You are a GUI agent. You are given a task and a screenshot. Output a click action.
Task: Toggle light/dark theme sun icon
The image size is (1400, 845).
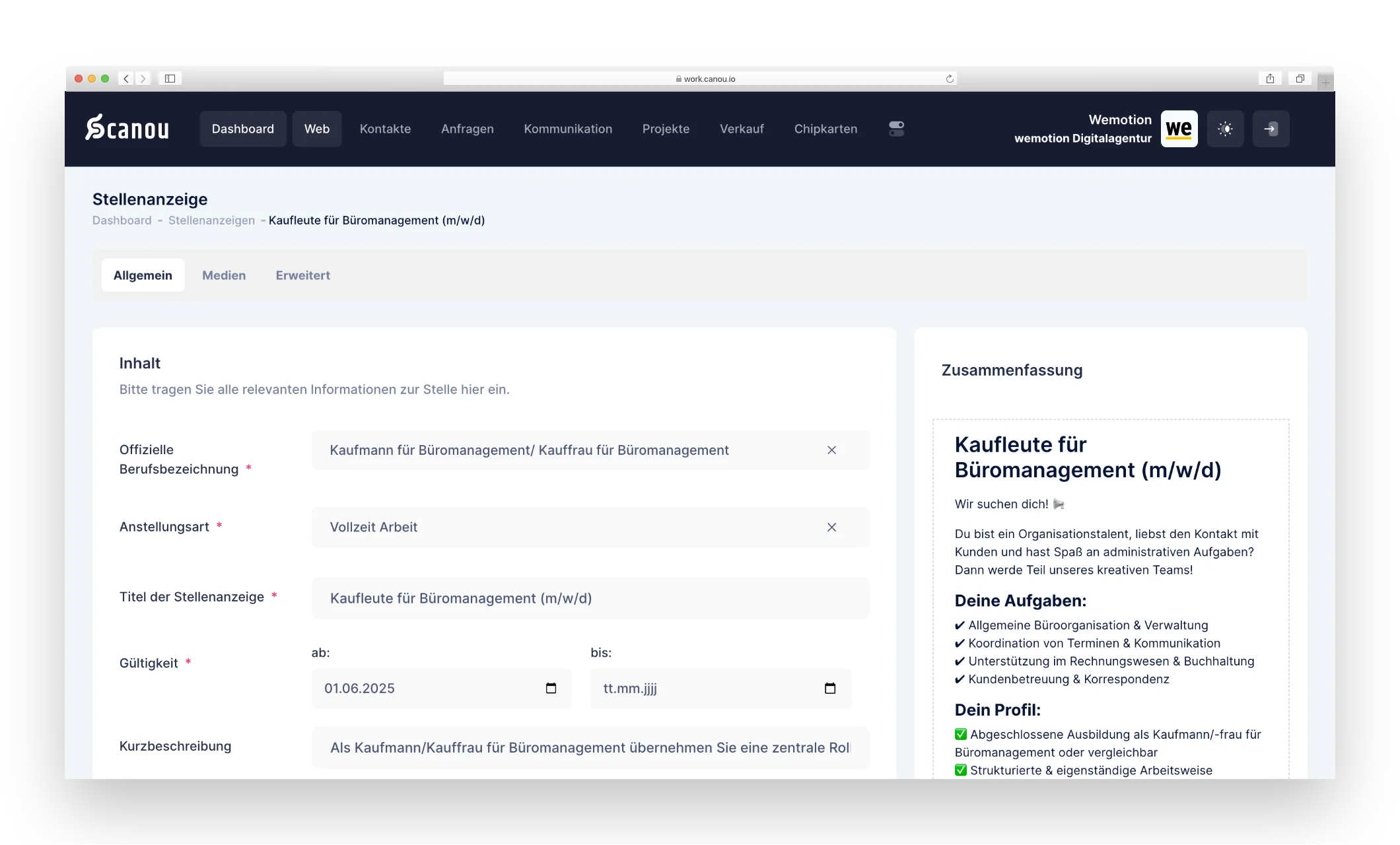[x=1225, y=129]
